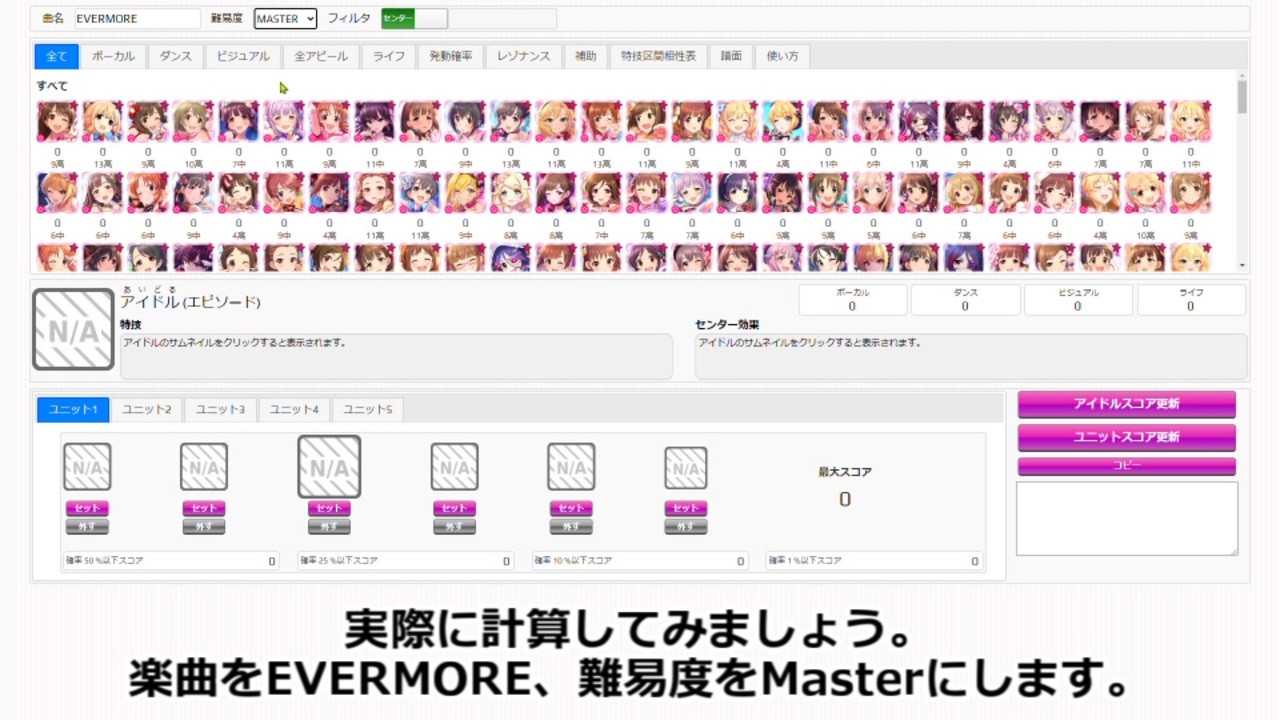Screen dimensions: 1280x720
Task: Click セット under the second unit slot
Action: click(204, 508)
